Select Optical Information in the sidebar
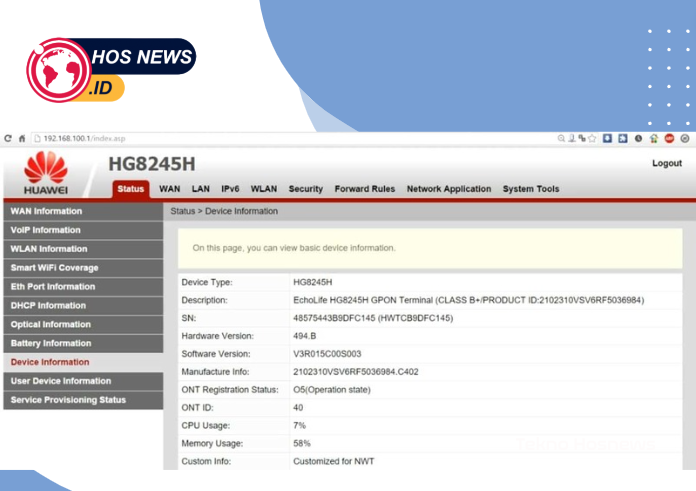This screenshot has height=491, width=696. 51,324
